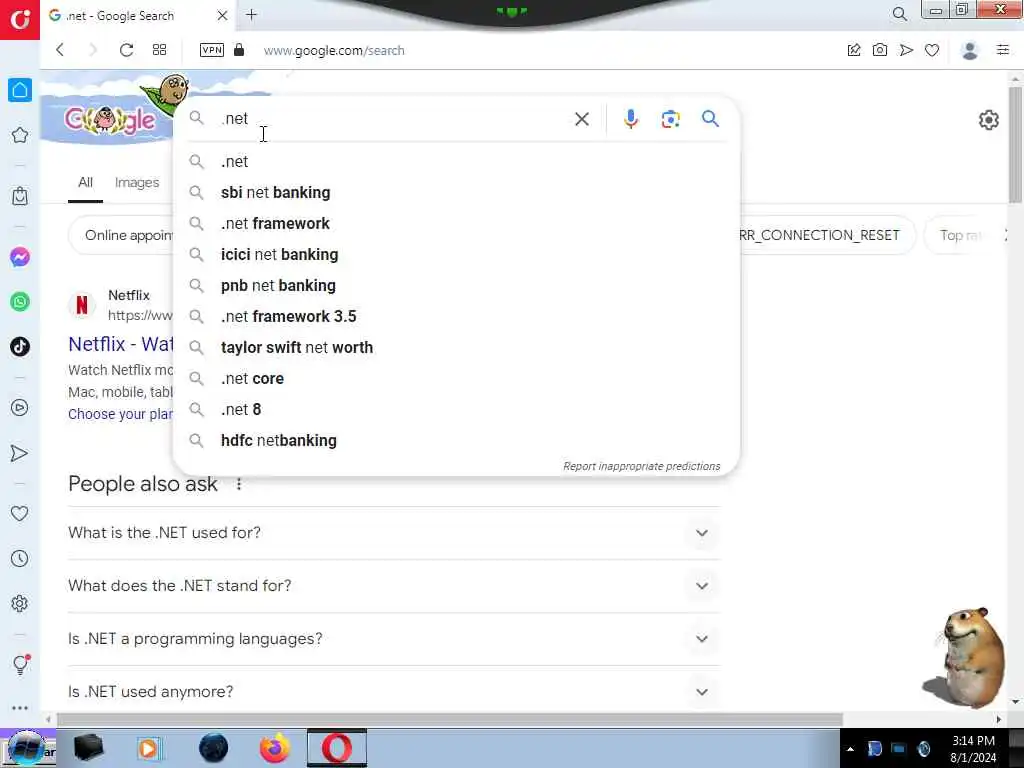Viewport: 1024px width, 768px height.
Task: Open sidebar My Flow arrow icon
Action: tap(20, 453)
